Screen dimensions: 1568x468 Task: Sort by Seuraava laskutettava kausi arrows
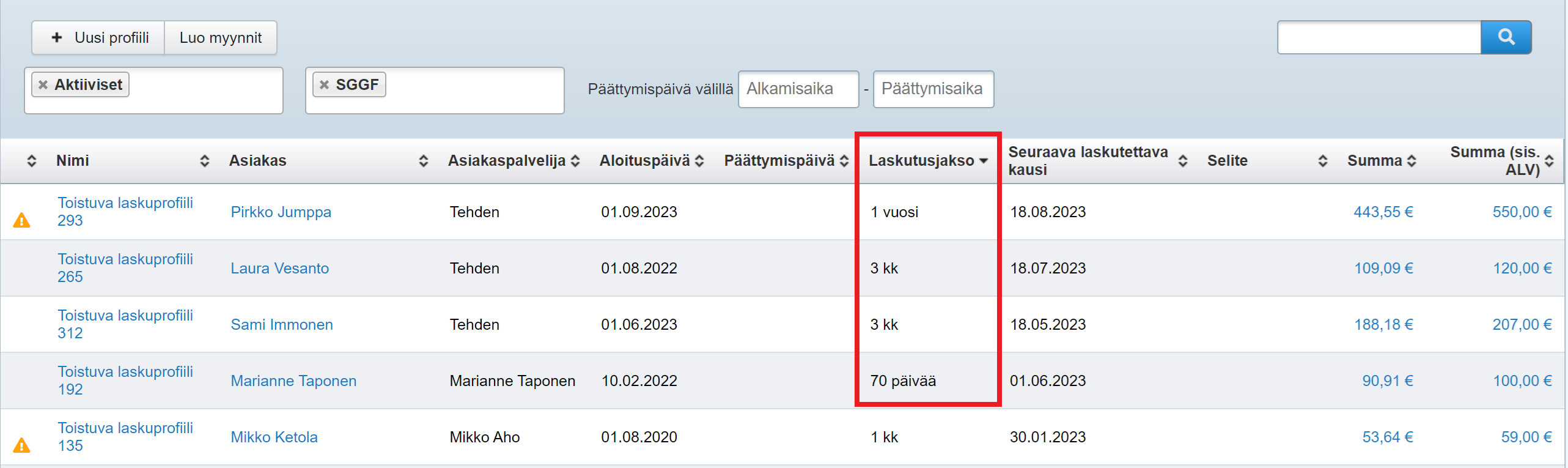coord(1183,161)
